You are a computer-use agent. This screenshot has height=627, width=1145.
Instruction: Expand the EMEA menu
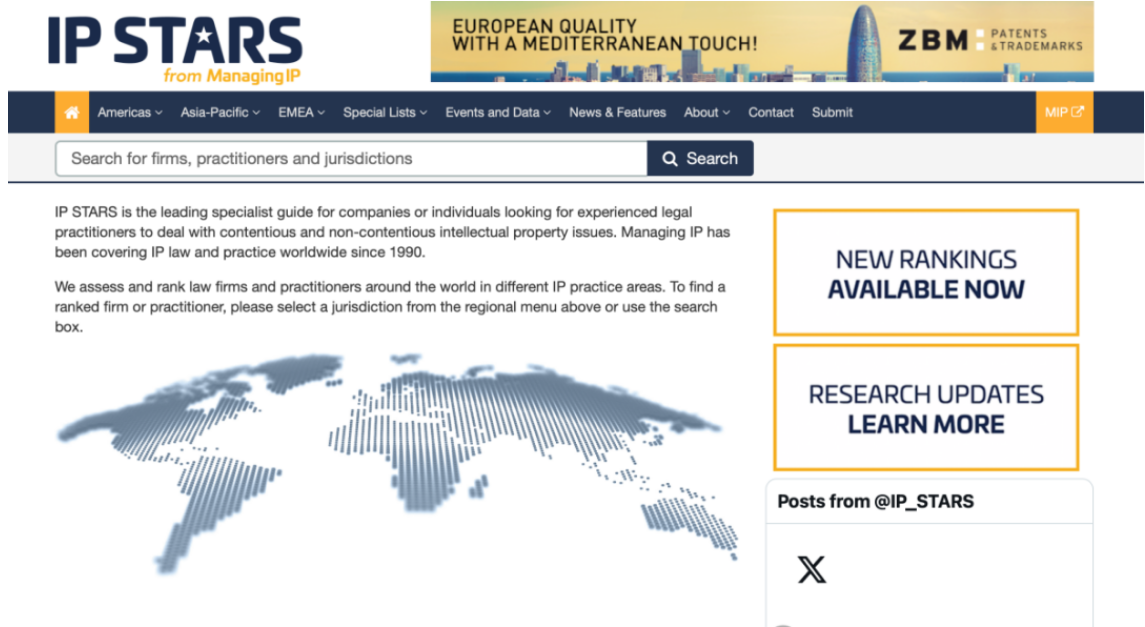tap(301, 112)
